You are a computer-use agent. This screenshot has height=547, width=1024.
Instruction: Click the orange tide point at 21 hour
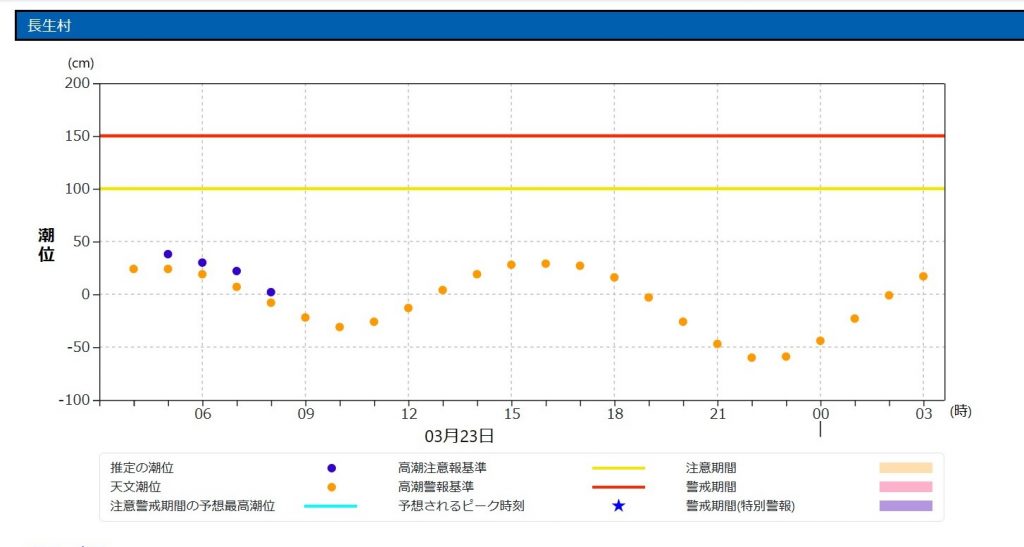pyautogui.click(x=717, y=344)
